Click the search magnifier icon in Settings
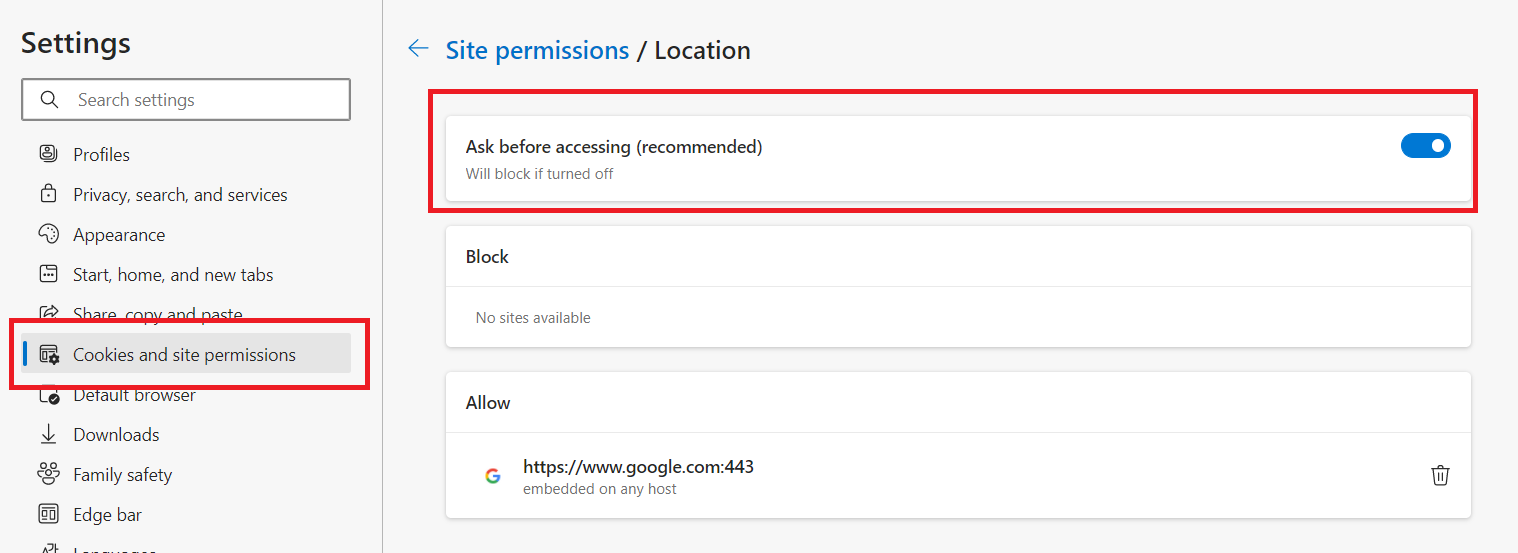 point(49,100)
